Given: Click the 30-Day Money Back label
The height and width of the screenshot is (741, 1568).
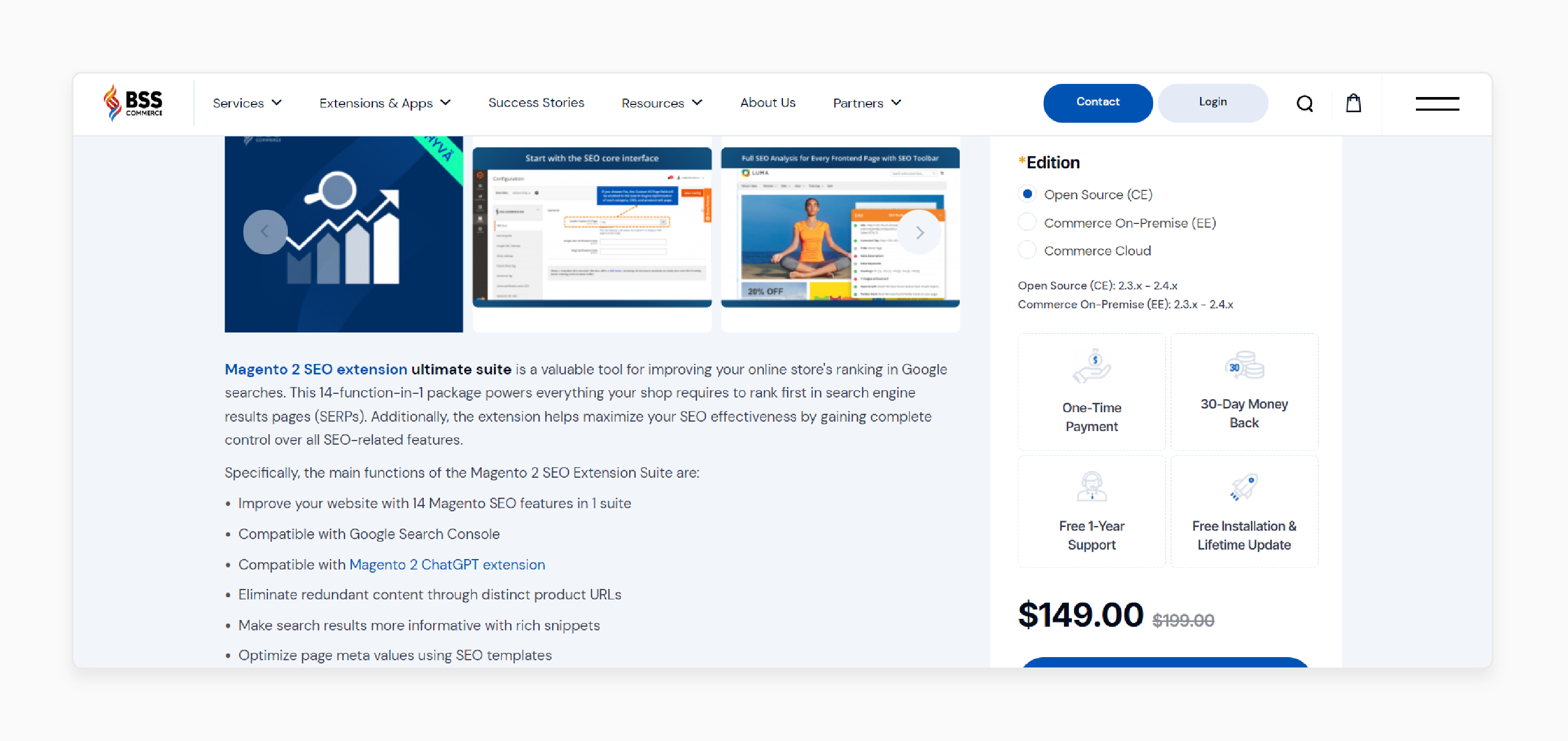Looking at the screenshot, I should 1243,413.
